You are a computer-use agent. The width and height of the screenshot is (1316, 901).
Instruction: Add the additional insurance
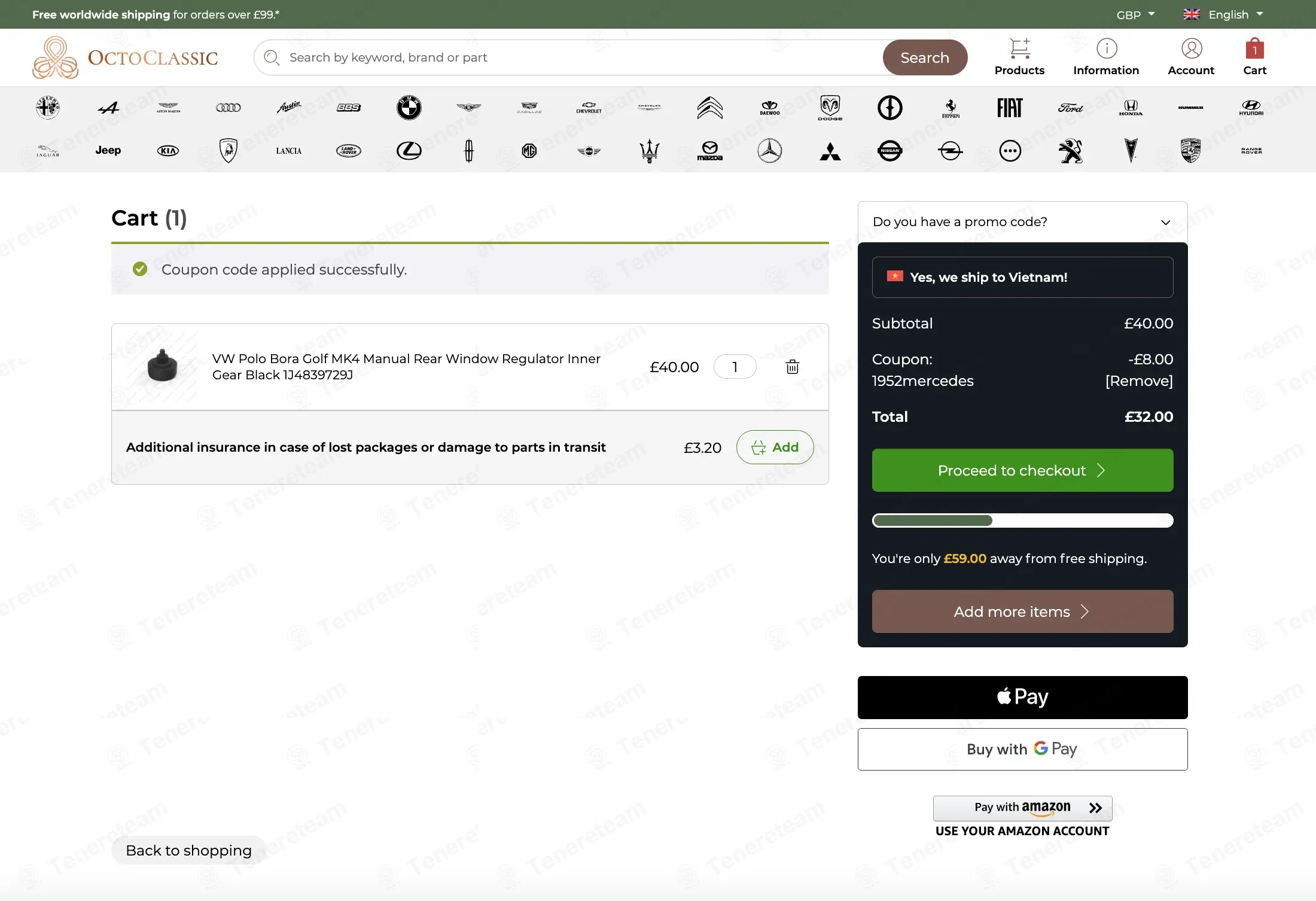point(775,448)
